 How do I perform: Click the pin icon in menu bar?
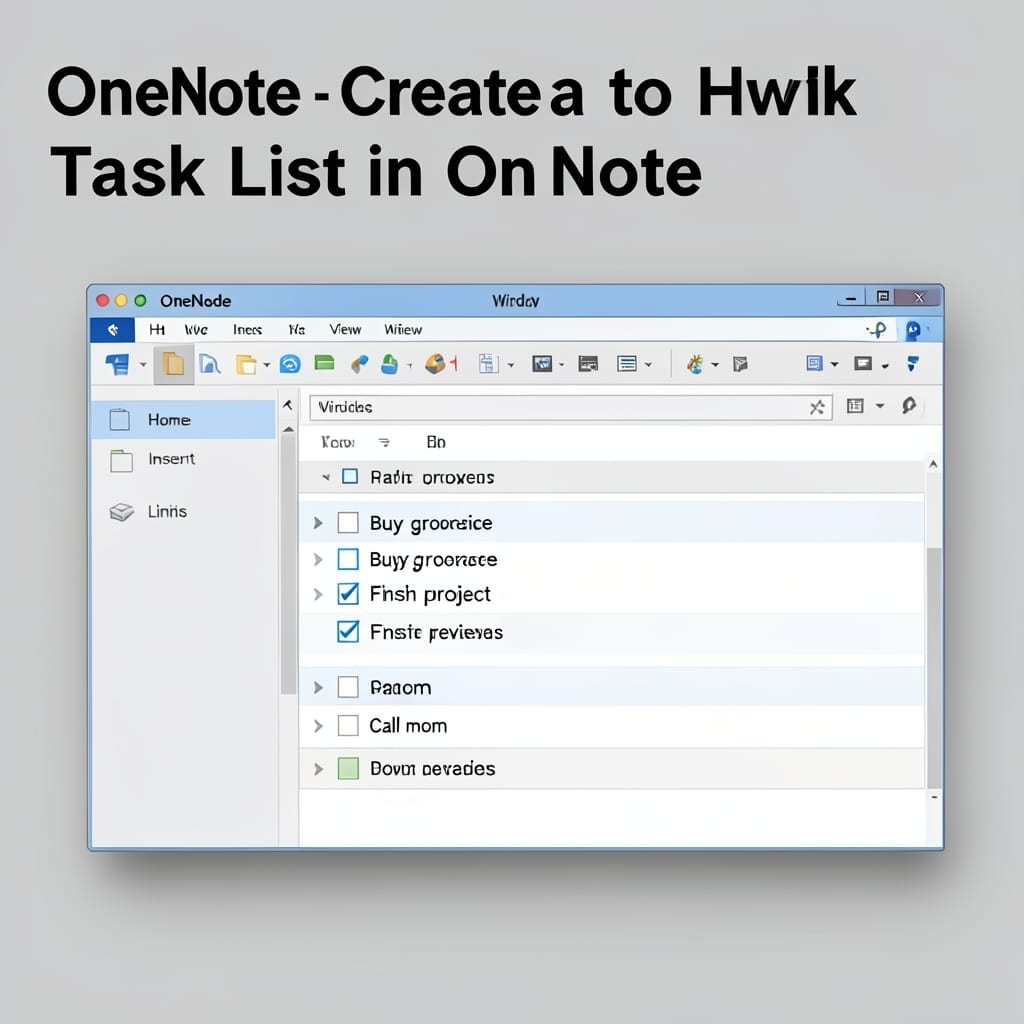877,330
